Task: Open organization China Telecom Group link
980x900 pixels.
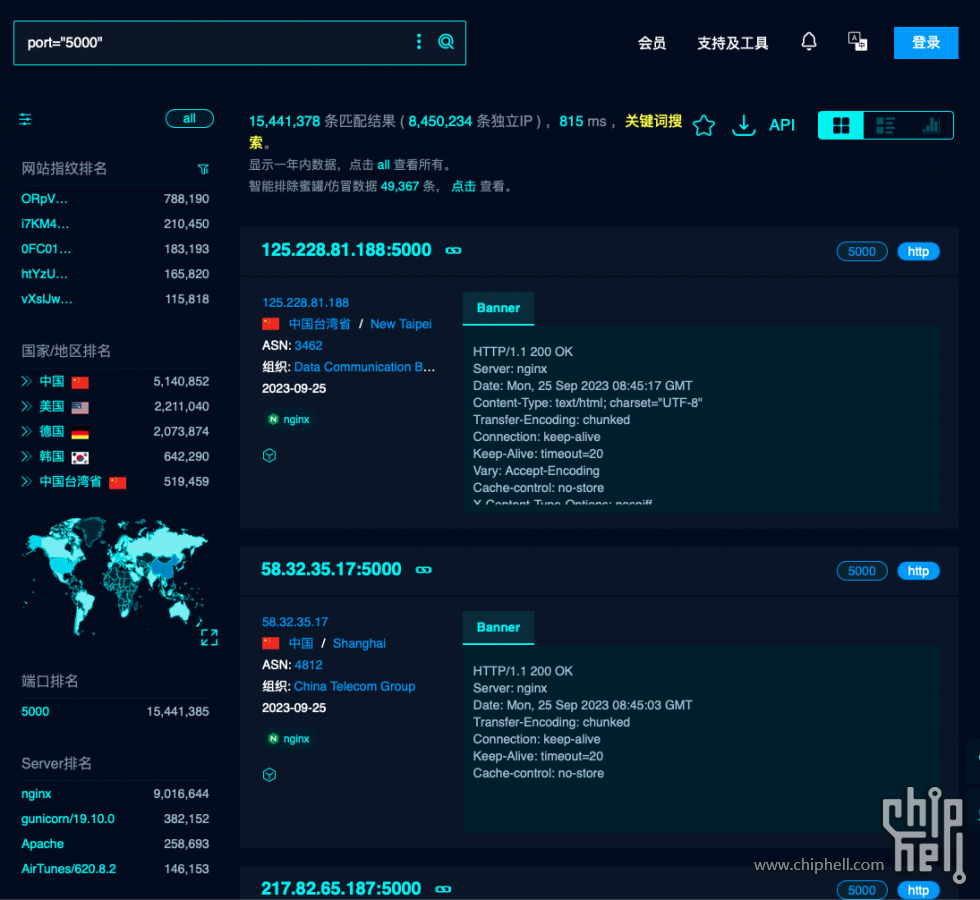Action: tap(354, 687)
